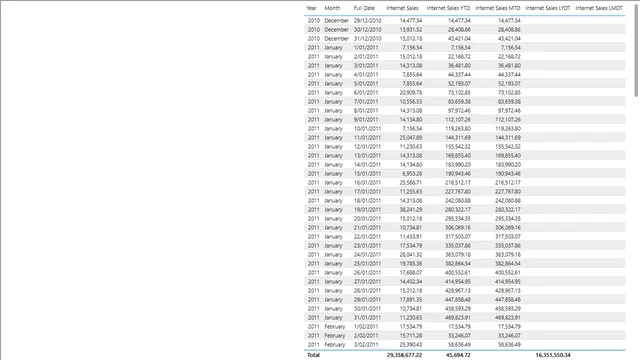Sort table by the Year column header
This screenshot has height=360, width=640.
[311, 8]
